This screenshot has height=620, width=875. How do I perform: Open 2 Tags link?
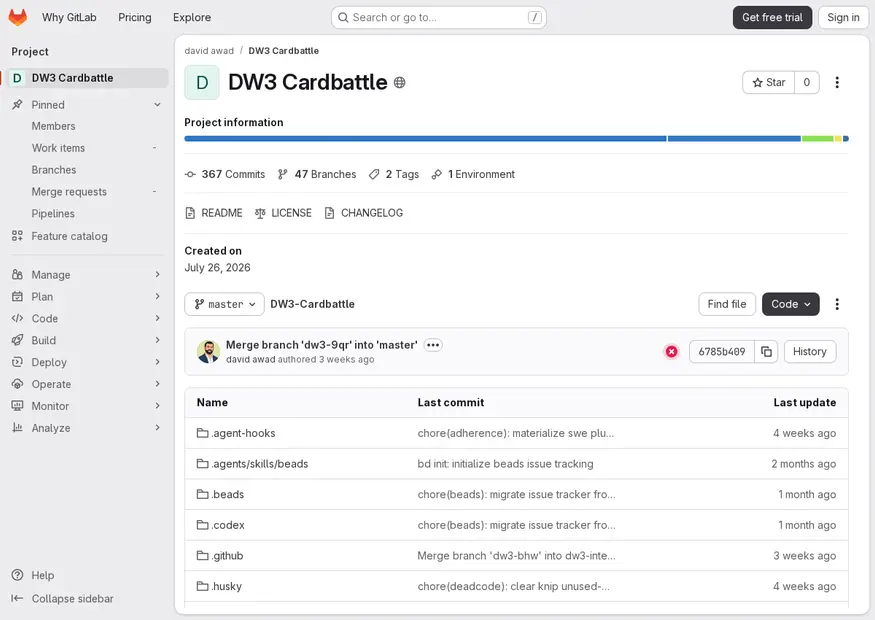point(394,174)
